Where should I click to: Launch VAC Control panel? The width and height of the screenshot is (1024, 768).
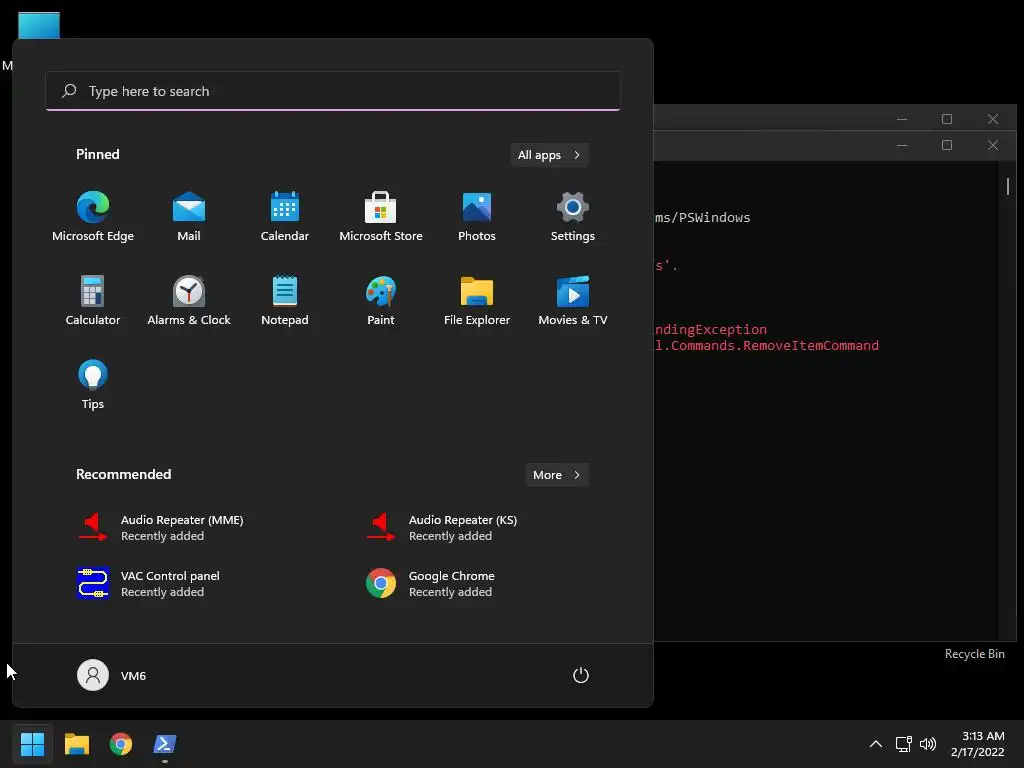(x=148, y=583)
